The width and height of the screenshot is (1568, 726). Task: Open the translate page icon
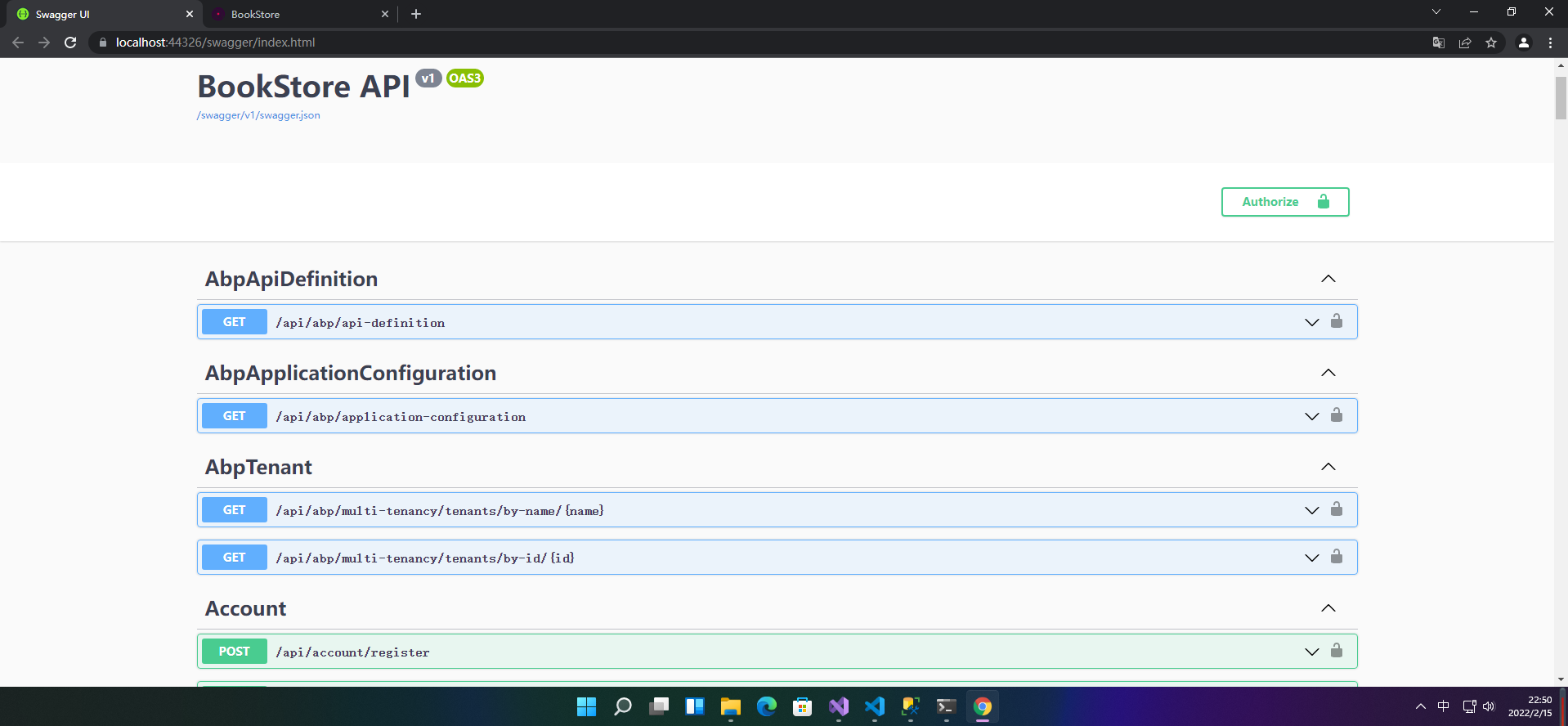pyautogui.click(x=1439, y=43)
